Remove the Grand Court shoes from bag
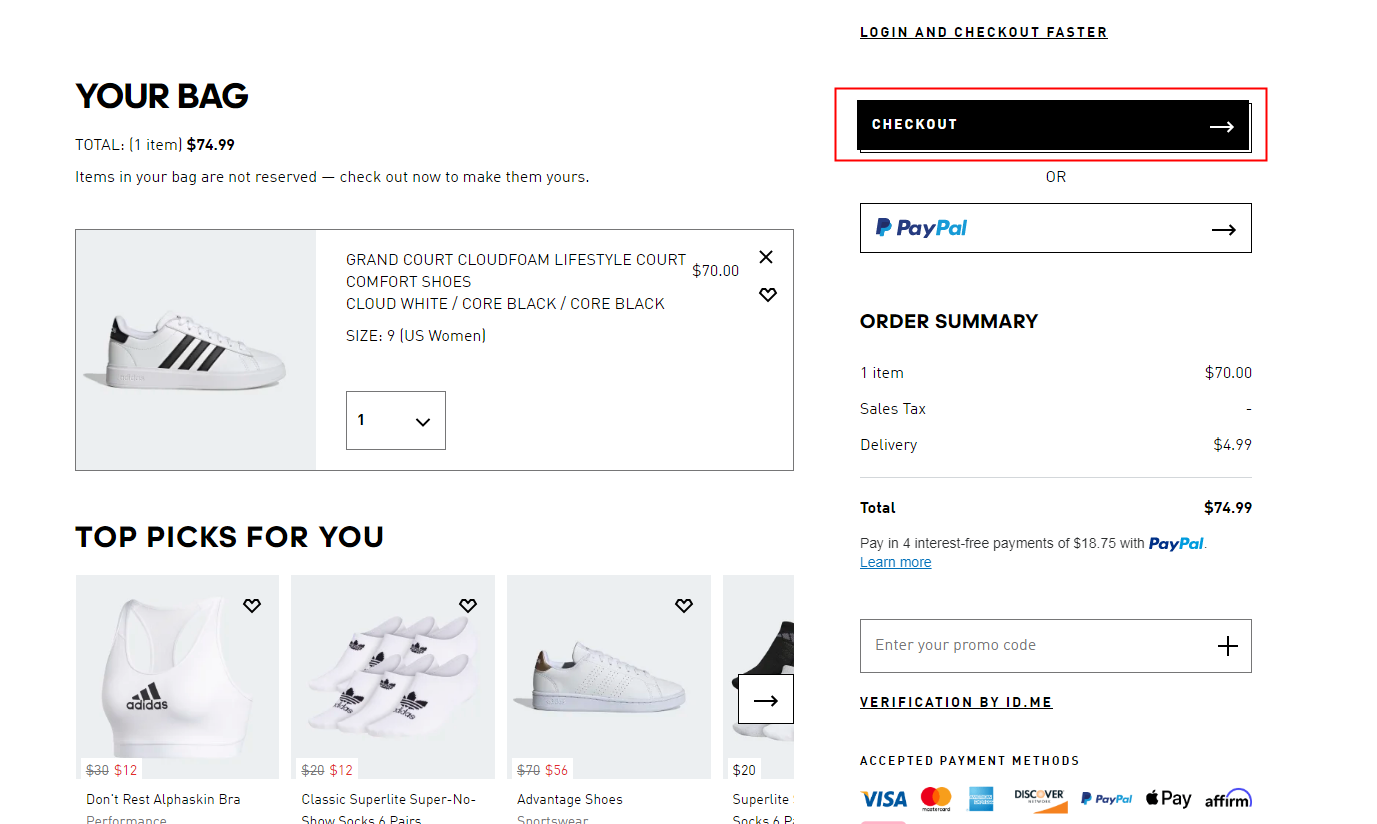 click(x=766, y=257)
